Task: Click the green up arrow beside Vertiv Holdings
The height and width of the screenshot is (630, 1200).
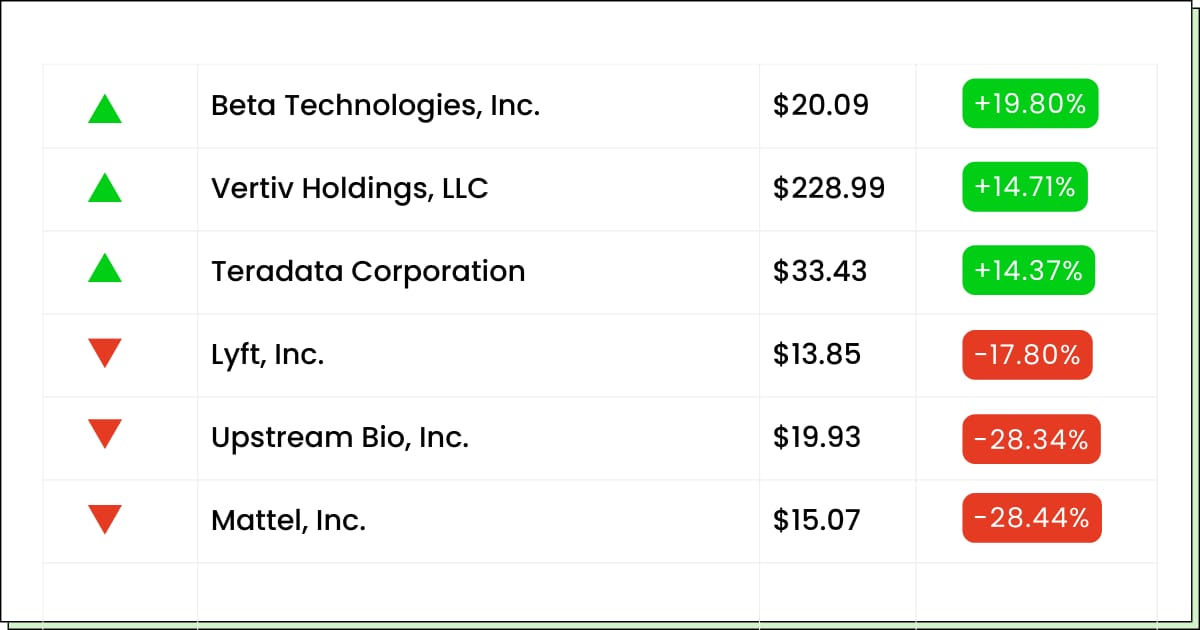Action: click(x=105, y=188)
